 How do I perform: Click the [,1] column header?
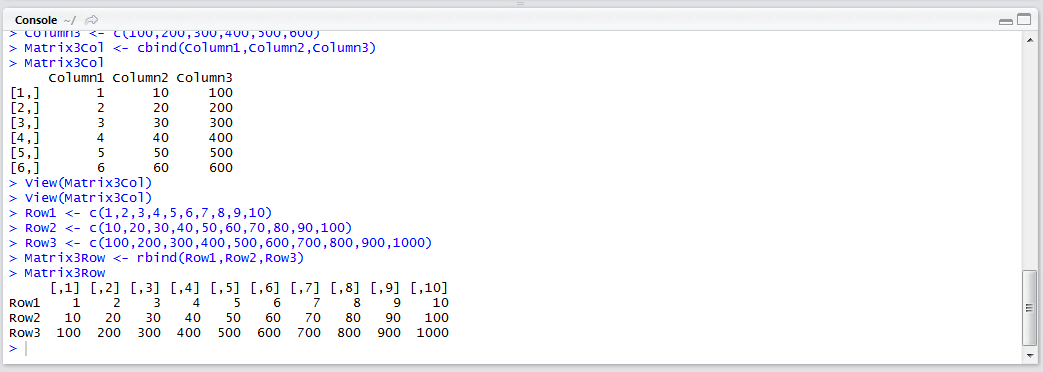tap(65, 288)
